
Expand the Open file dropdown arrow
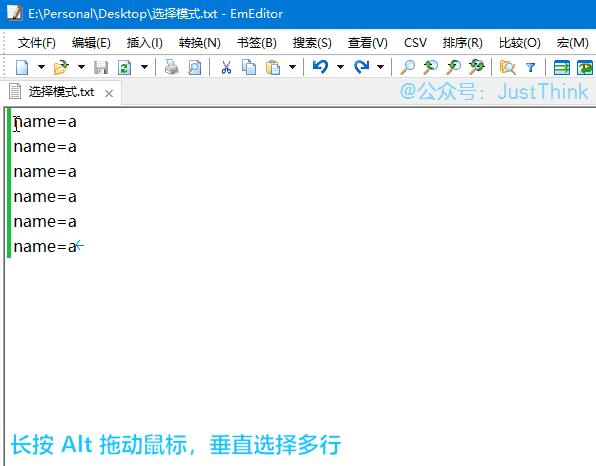tap(81, 67)
